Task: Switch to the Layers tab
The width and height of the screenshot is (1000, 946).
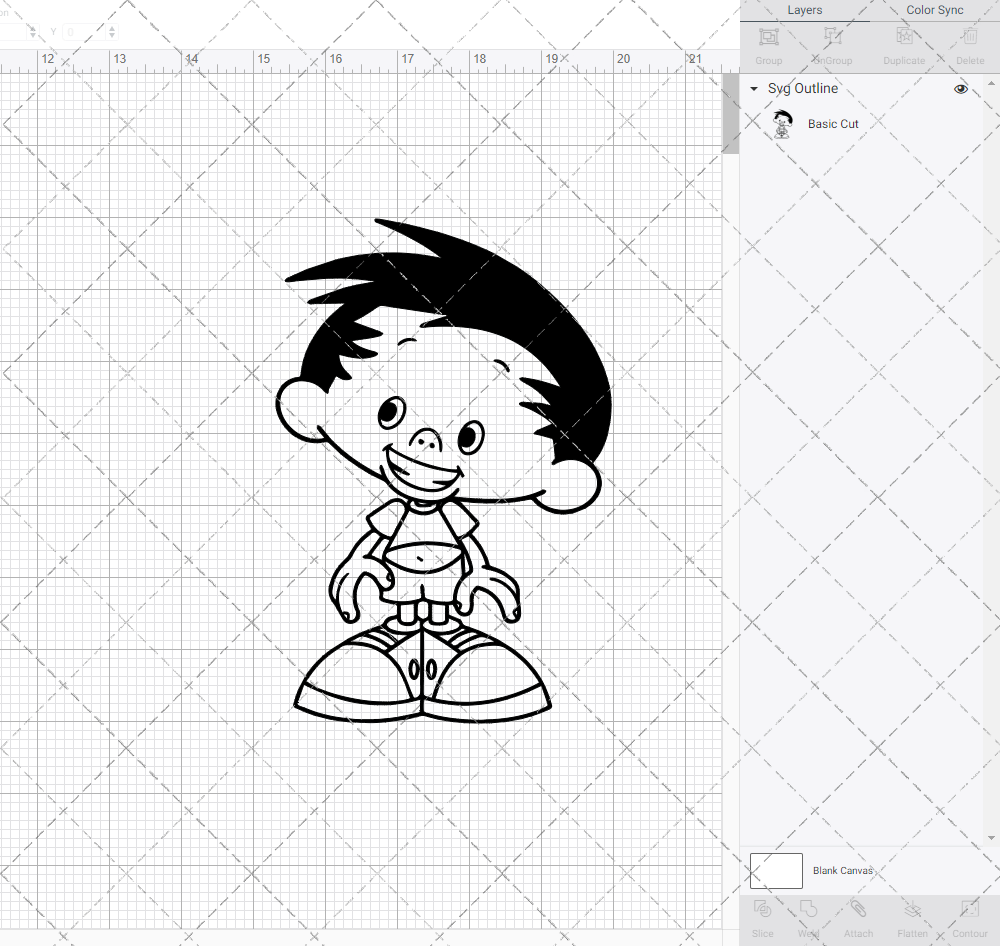Action: (804, 10)
